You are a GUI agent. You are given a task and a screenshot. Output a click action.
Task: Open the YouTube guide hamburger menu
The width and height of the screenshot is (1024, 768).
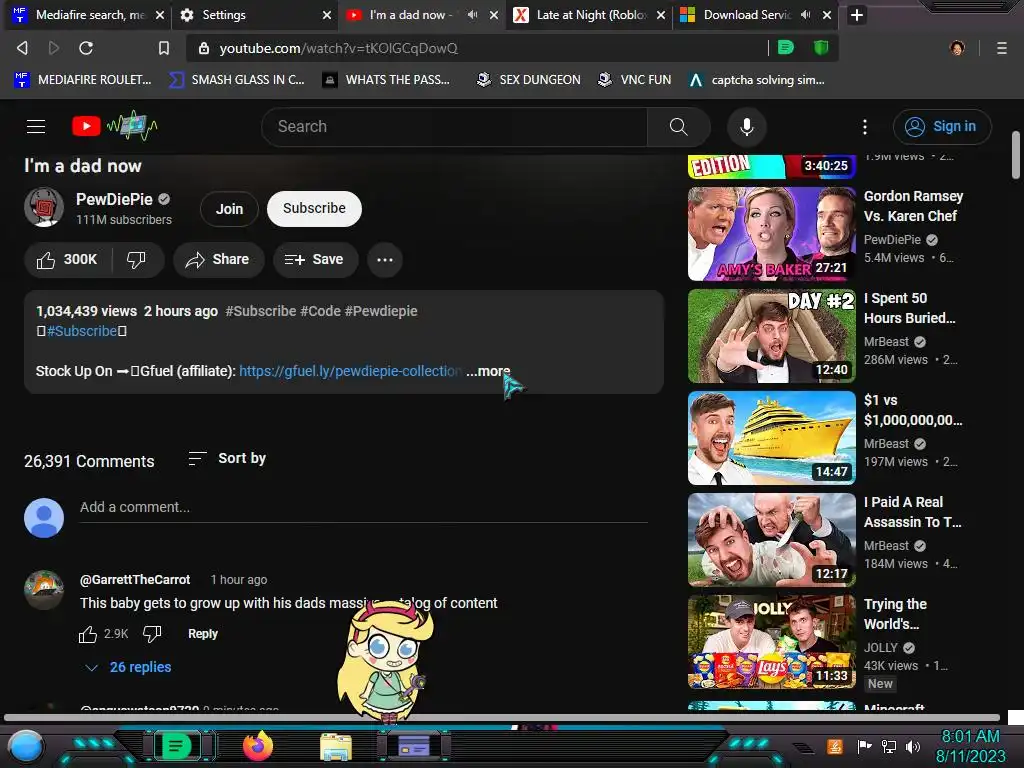(x=36, y=127)
